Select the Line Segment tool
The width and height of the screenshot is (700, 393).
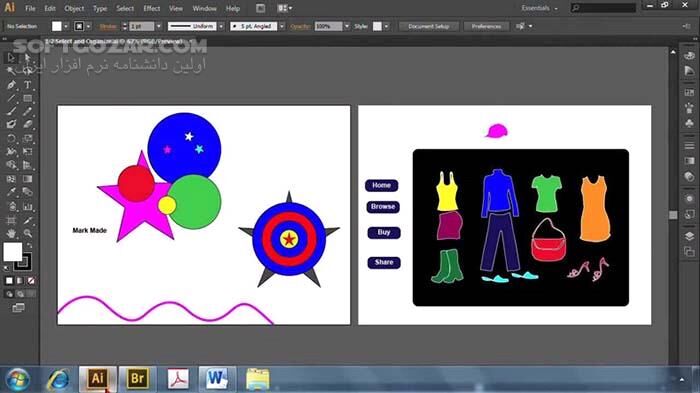[11, 98]
